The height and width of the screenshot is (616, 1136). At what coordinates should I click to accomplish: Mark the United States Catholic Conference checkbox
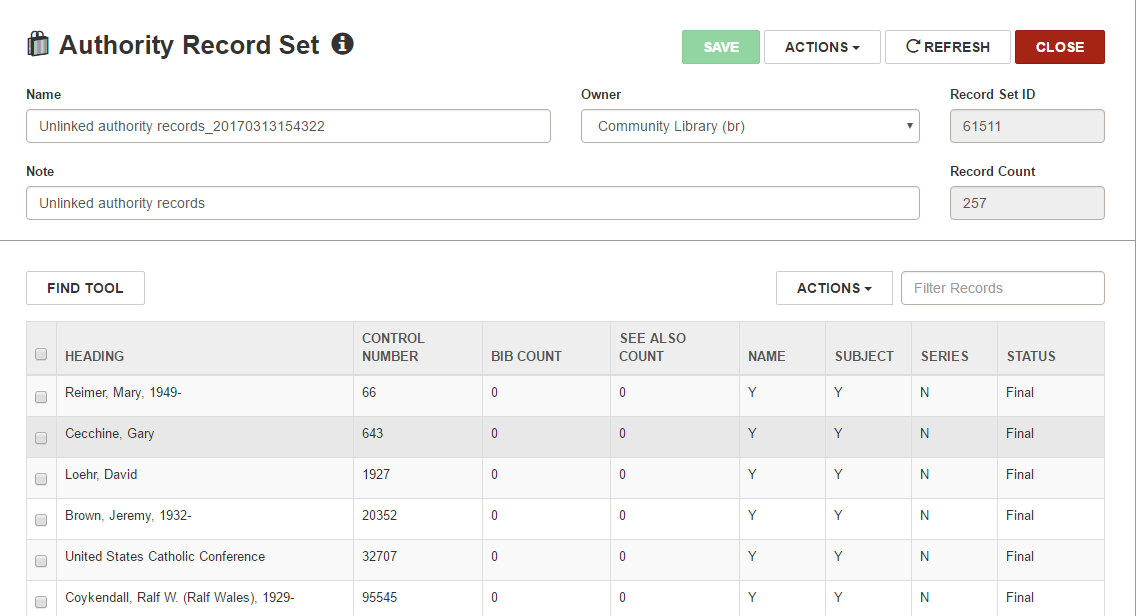click(41, 561)
